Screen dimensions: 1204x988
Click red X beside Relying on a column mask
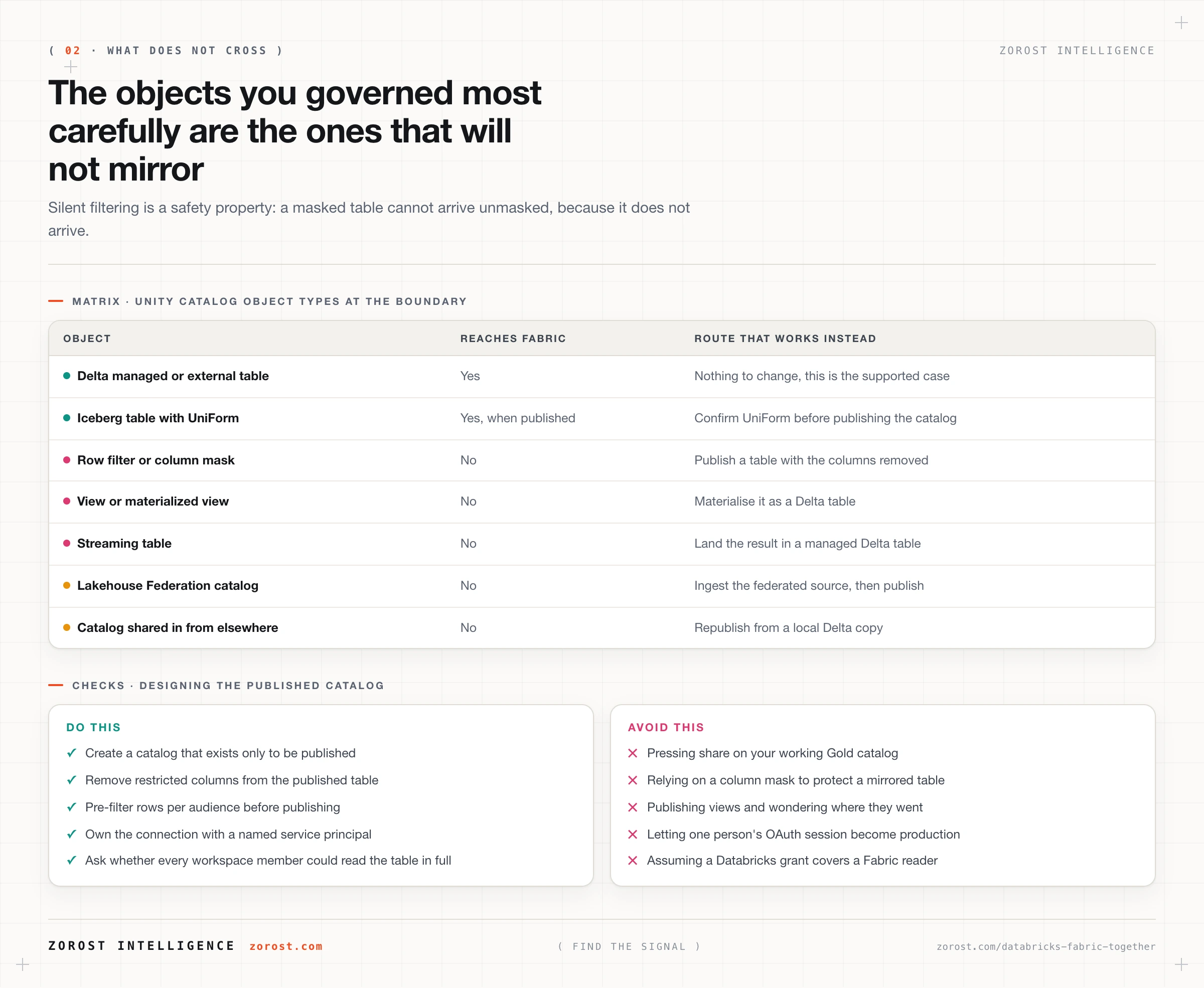pos(633,780)
